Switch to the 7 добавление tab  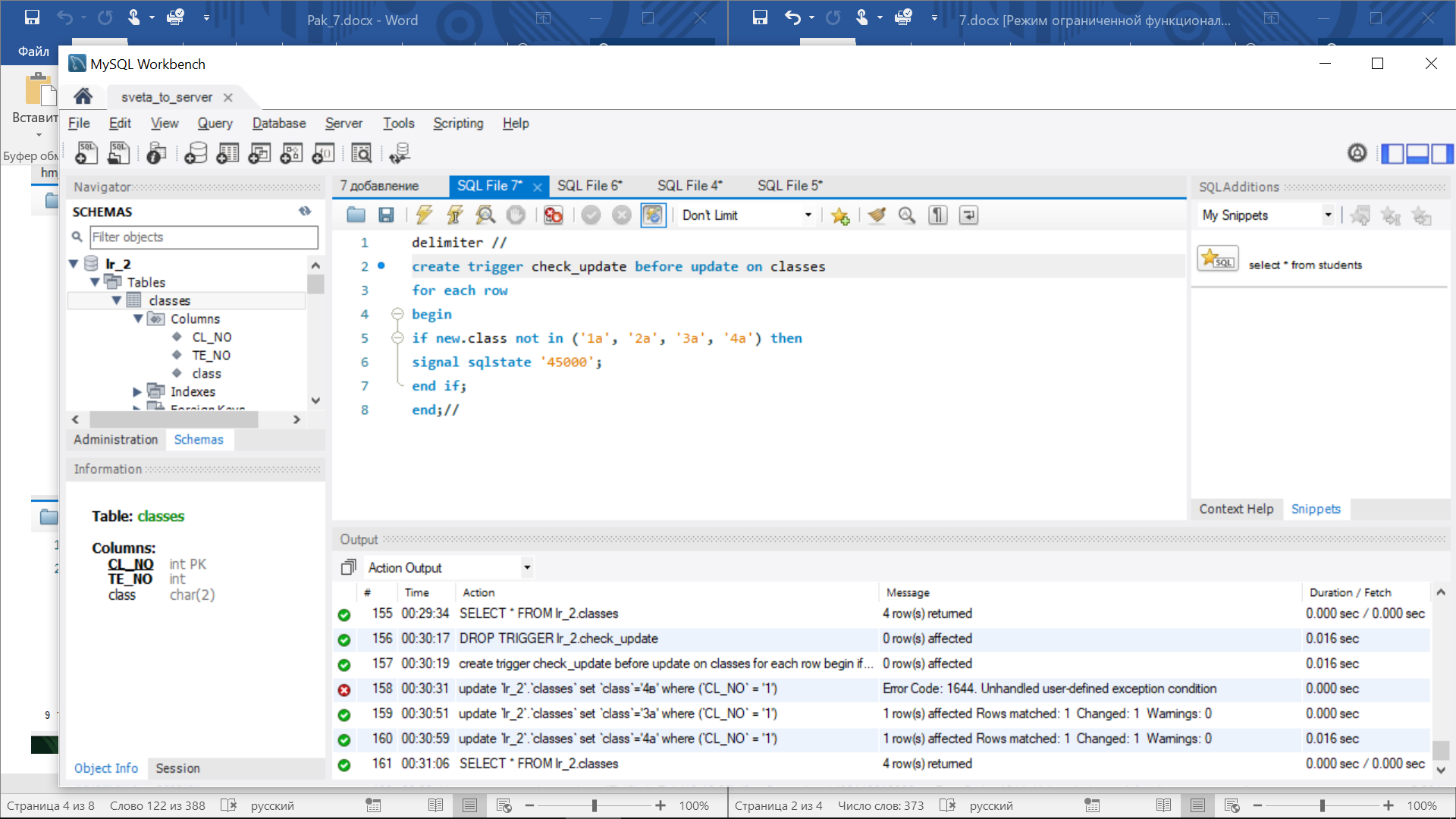[379, 186]
